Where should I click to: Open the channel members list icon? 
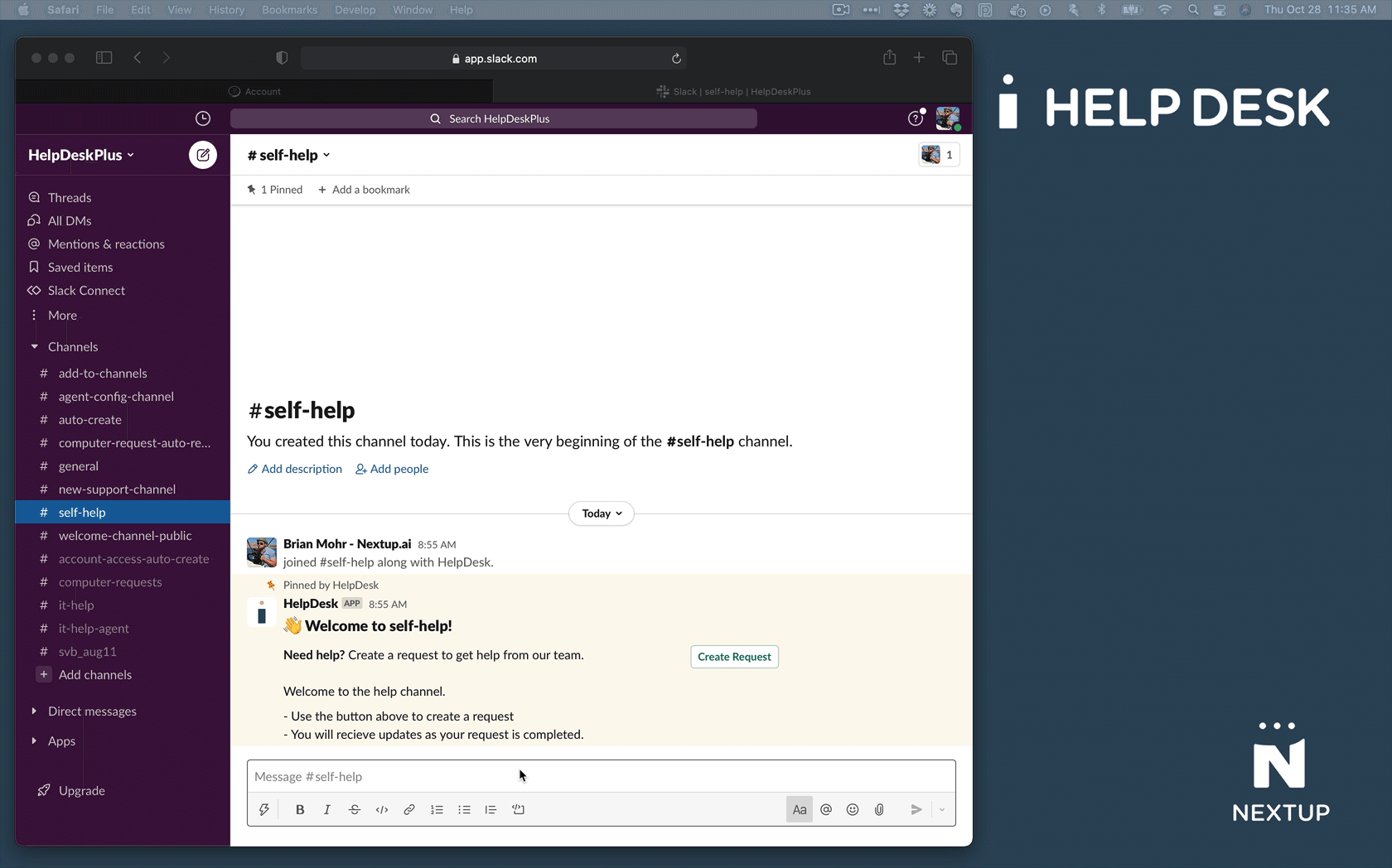click(x=939, y=155)
